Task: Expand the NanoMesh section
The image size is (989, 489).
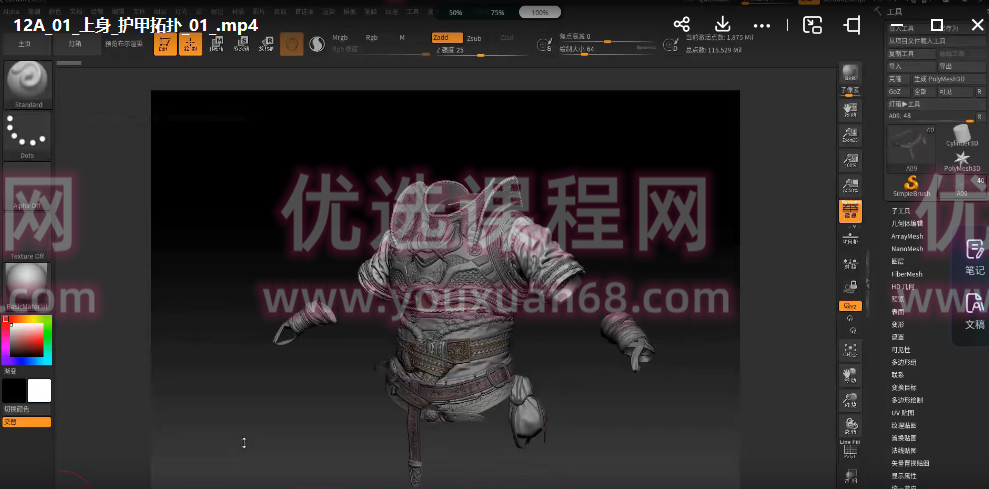Action: pyautogui.click(x=907, y=249)
